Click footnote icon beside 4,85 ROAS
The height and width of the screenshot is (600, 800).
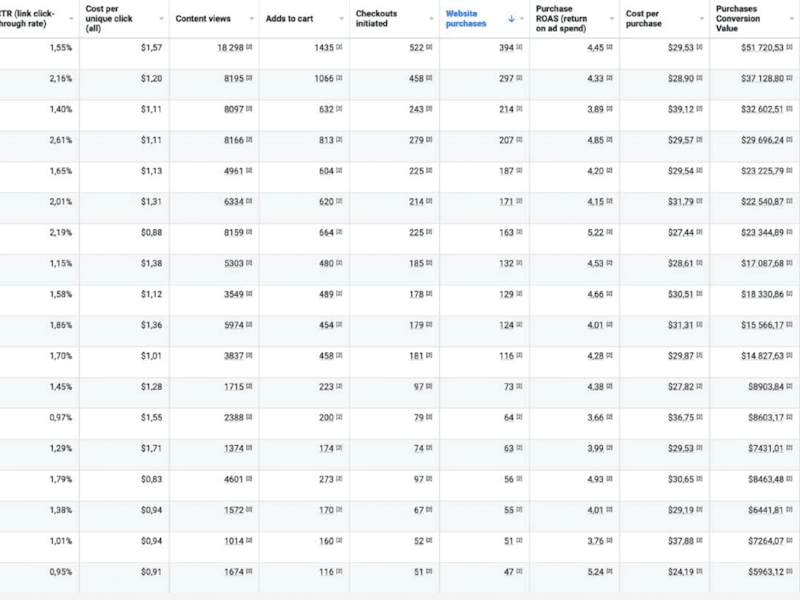coord(609,139)
